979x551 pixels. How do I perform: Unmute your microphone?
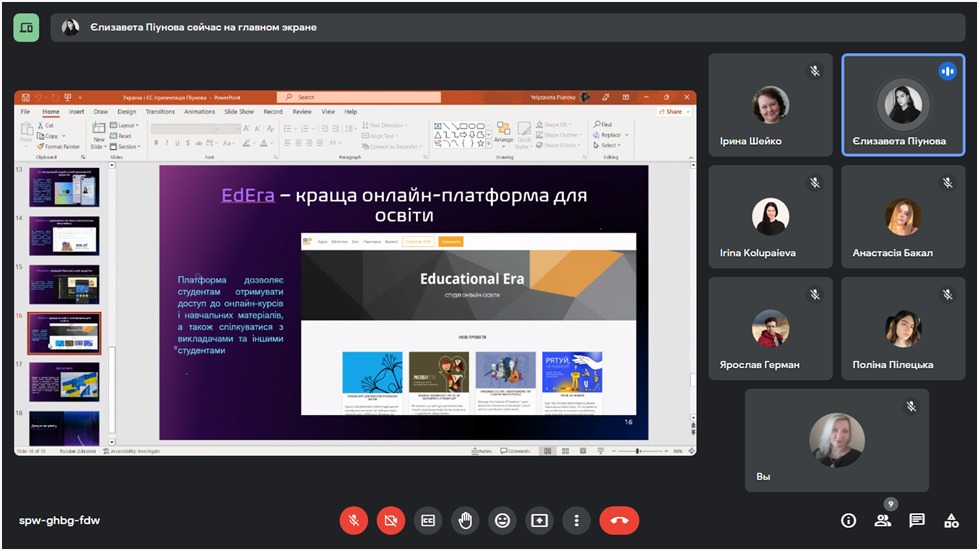(353, 520)
